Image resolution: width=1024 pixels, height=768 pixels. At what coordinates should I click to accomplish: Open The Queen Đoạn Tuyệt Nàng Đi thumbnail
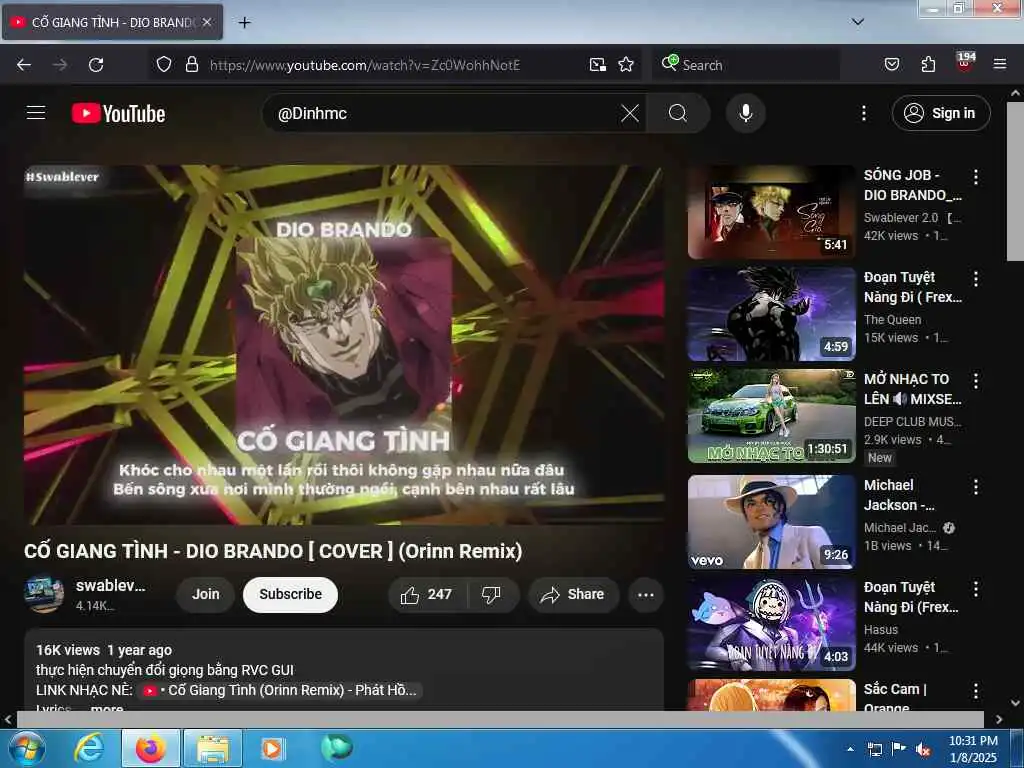(771, 313)
